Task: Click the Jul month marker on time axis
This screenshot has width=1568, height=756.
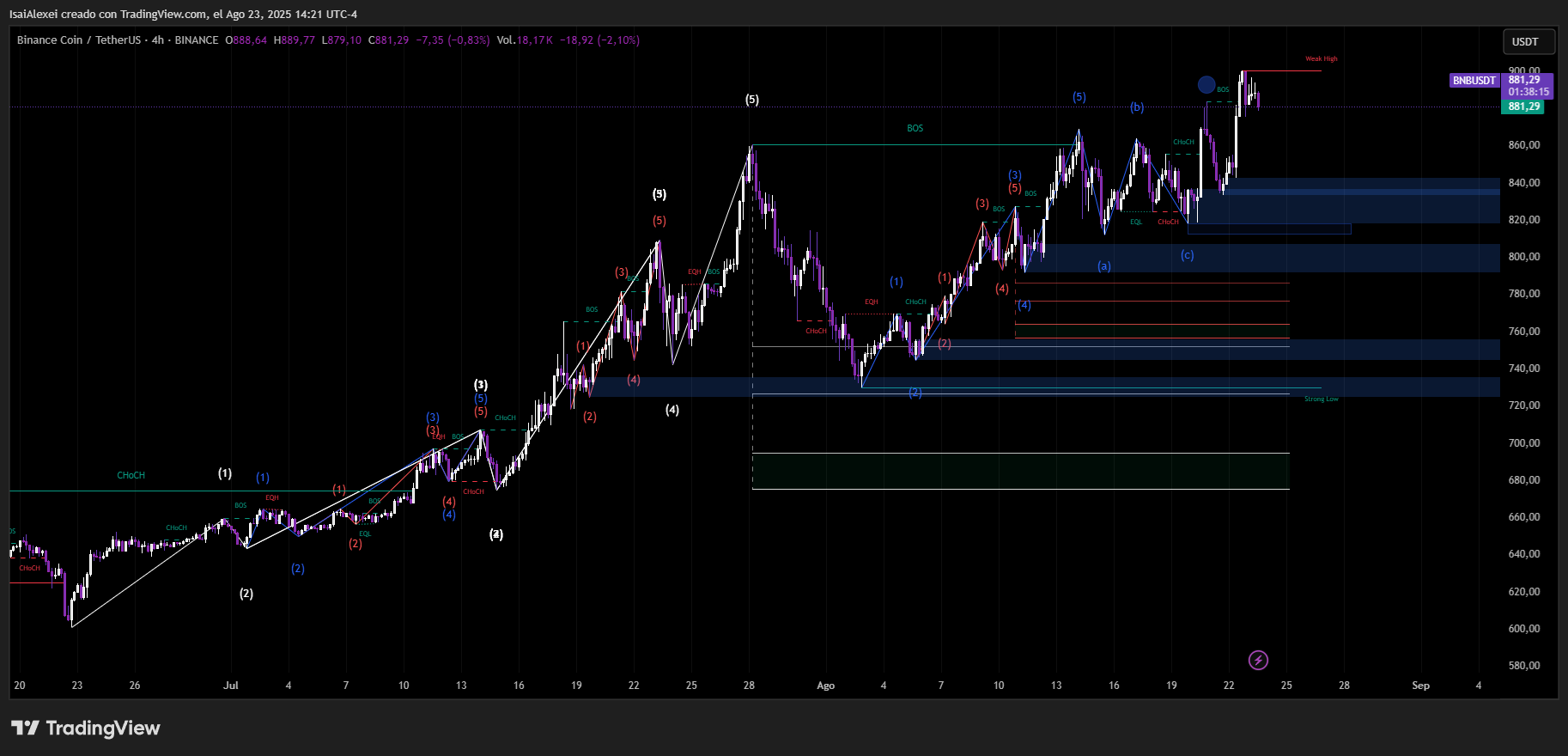Action: (x=230, y=686)
